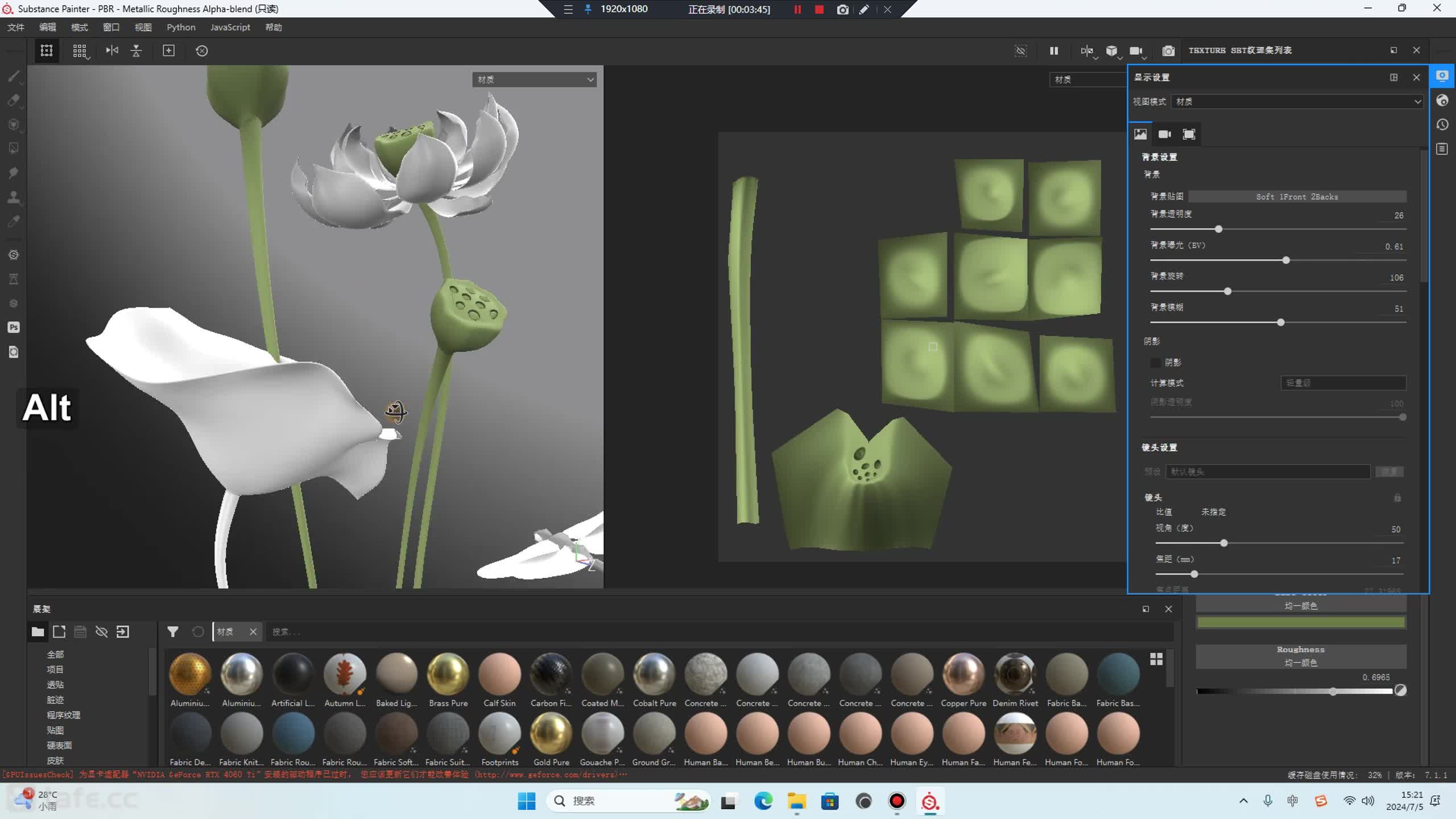Stop the screen recording

click(x=819, y=9)
